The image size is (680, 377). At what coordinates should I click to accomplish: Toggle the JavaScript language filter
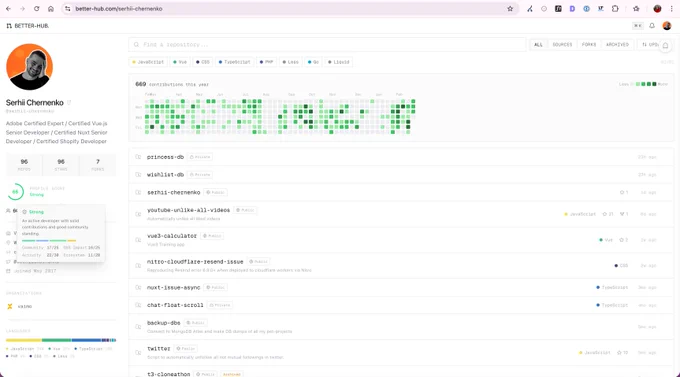pos(148,62)
